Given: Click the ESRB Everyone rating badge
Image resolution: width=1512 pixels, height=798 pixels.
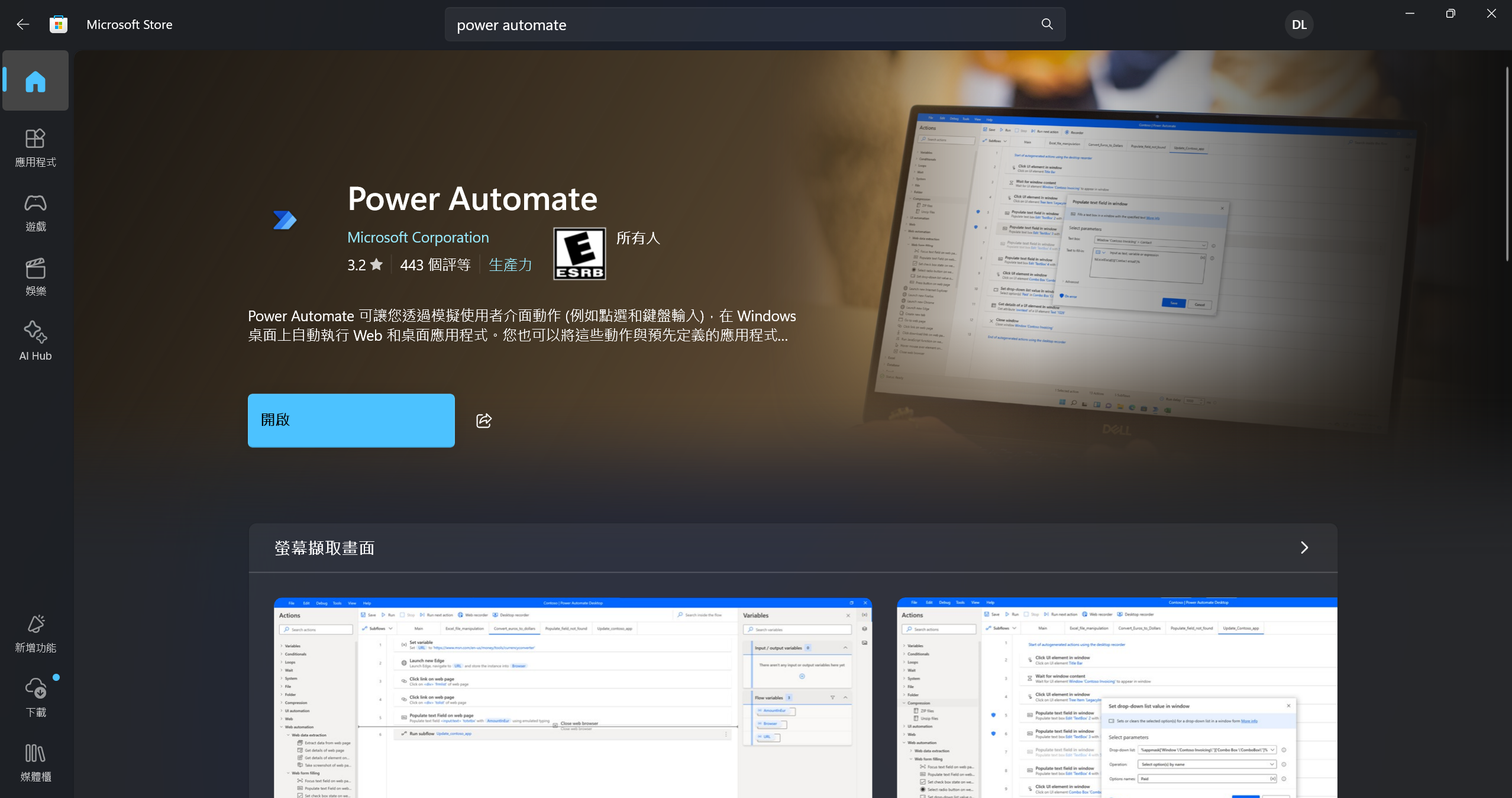Looking at the screenshot, I should coord(580,254).
